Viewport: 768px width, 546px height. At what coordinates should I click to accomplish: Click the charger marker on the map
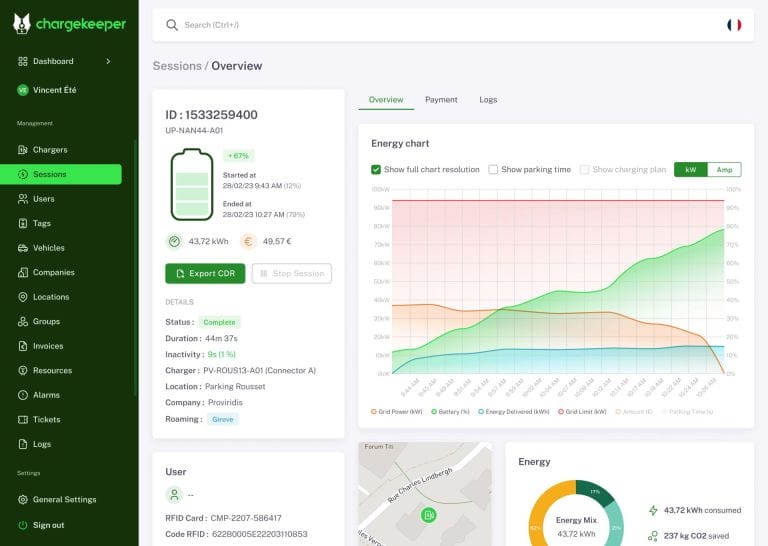point(429,515)
